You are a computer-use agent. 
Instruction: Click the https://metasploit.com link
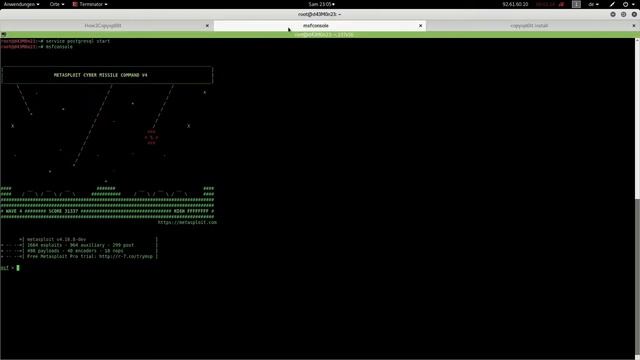pyautogui.click(x=187, y=222)
